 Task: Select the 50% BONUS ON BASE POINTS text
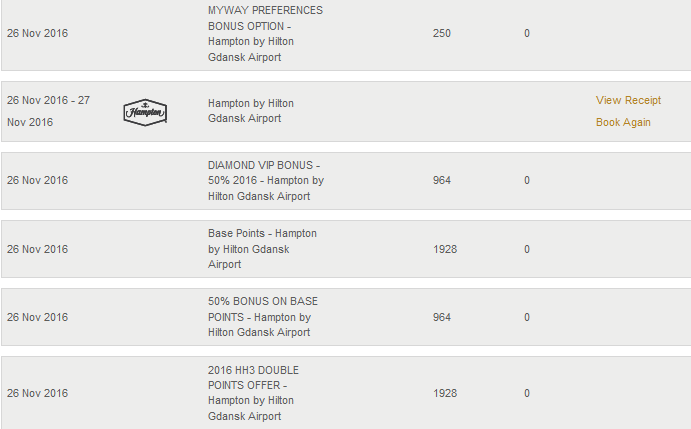(x=263, y=317)
